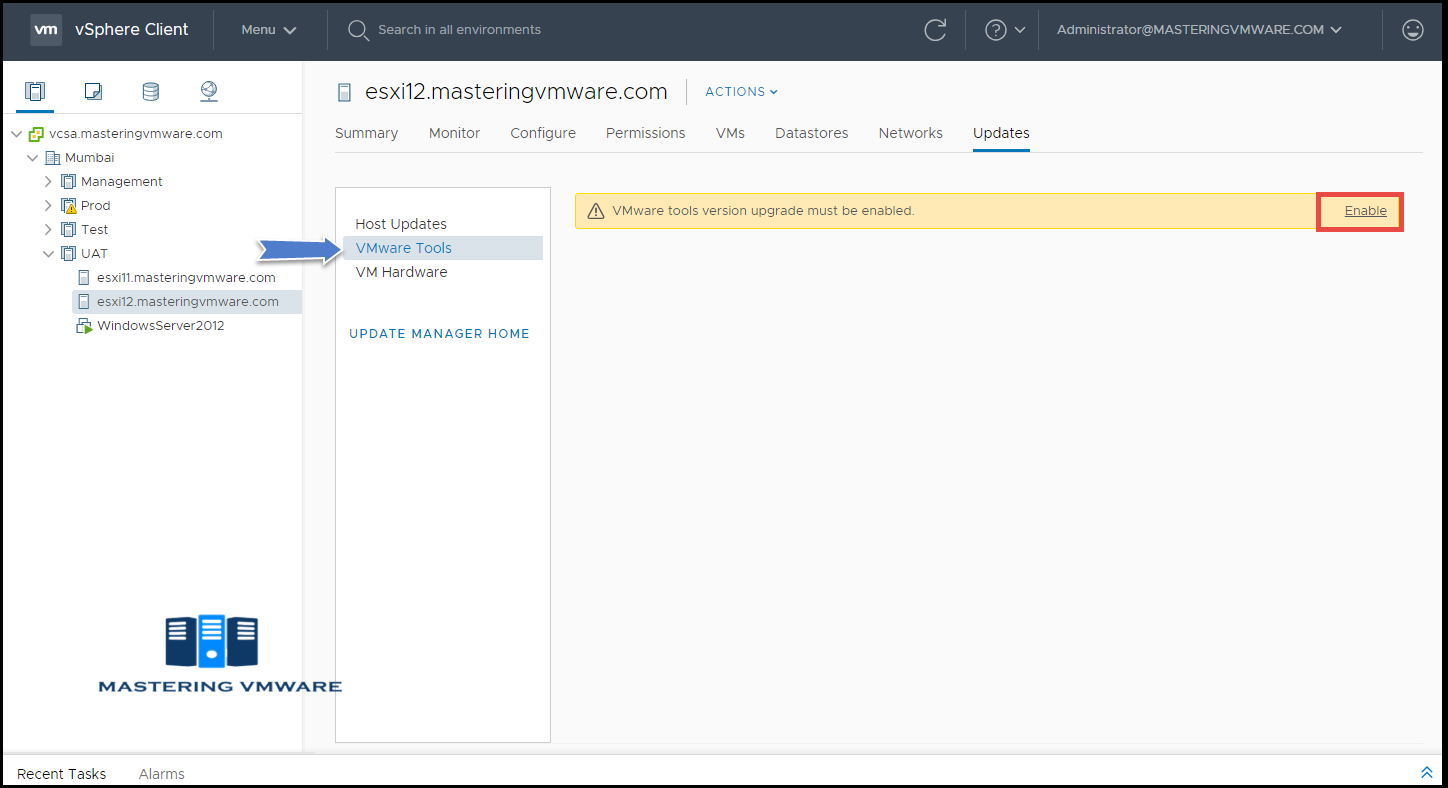This screenshot has width=1448, height=788.
Task: Click the search magnifier icon
Action: [x=358, y=30]
